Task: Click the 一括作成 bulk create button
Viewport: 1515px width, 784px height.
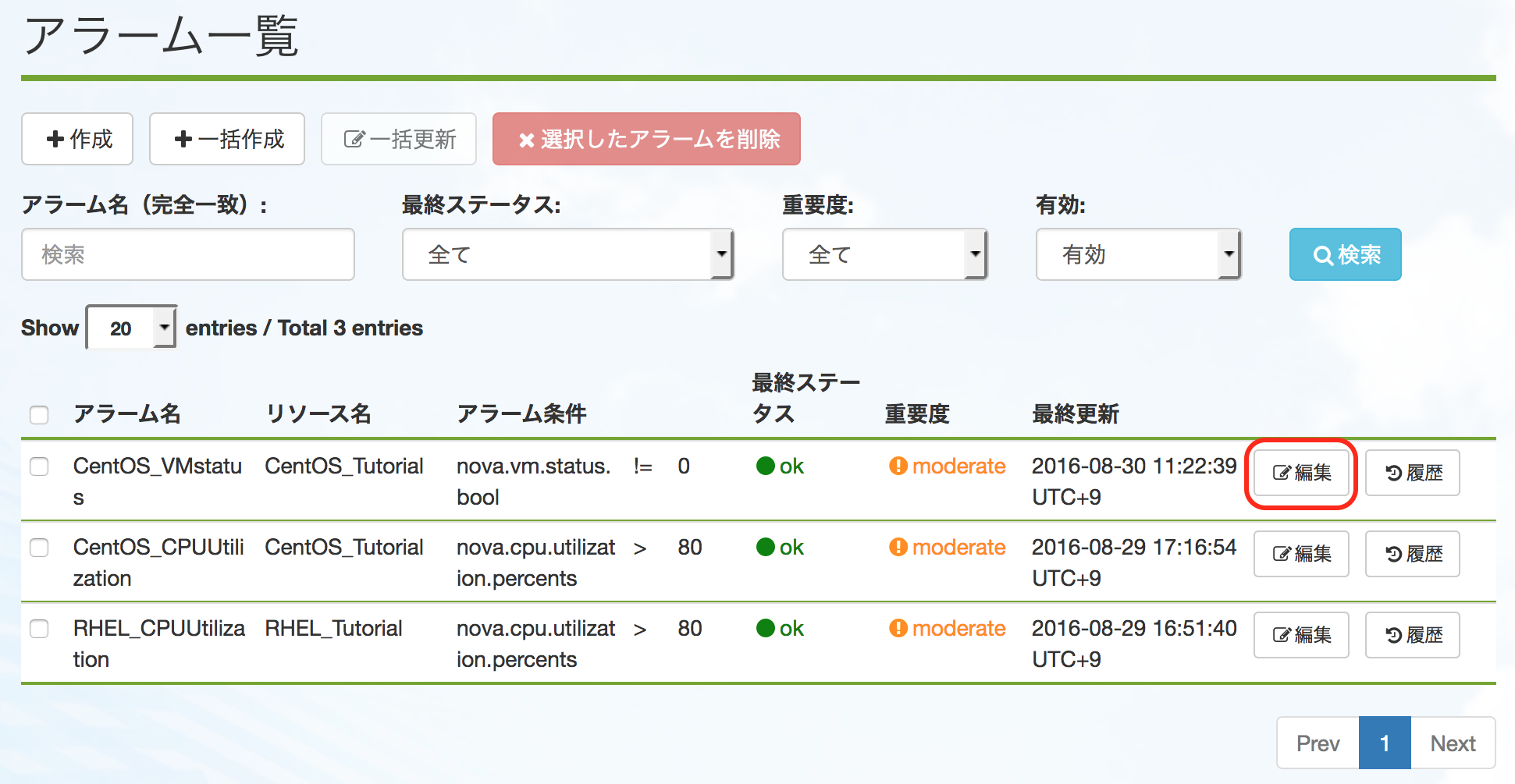Action: click(x=227, y=139)
